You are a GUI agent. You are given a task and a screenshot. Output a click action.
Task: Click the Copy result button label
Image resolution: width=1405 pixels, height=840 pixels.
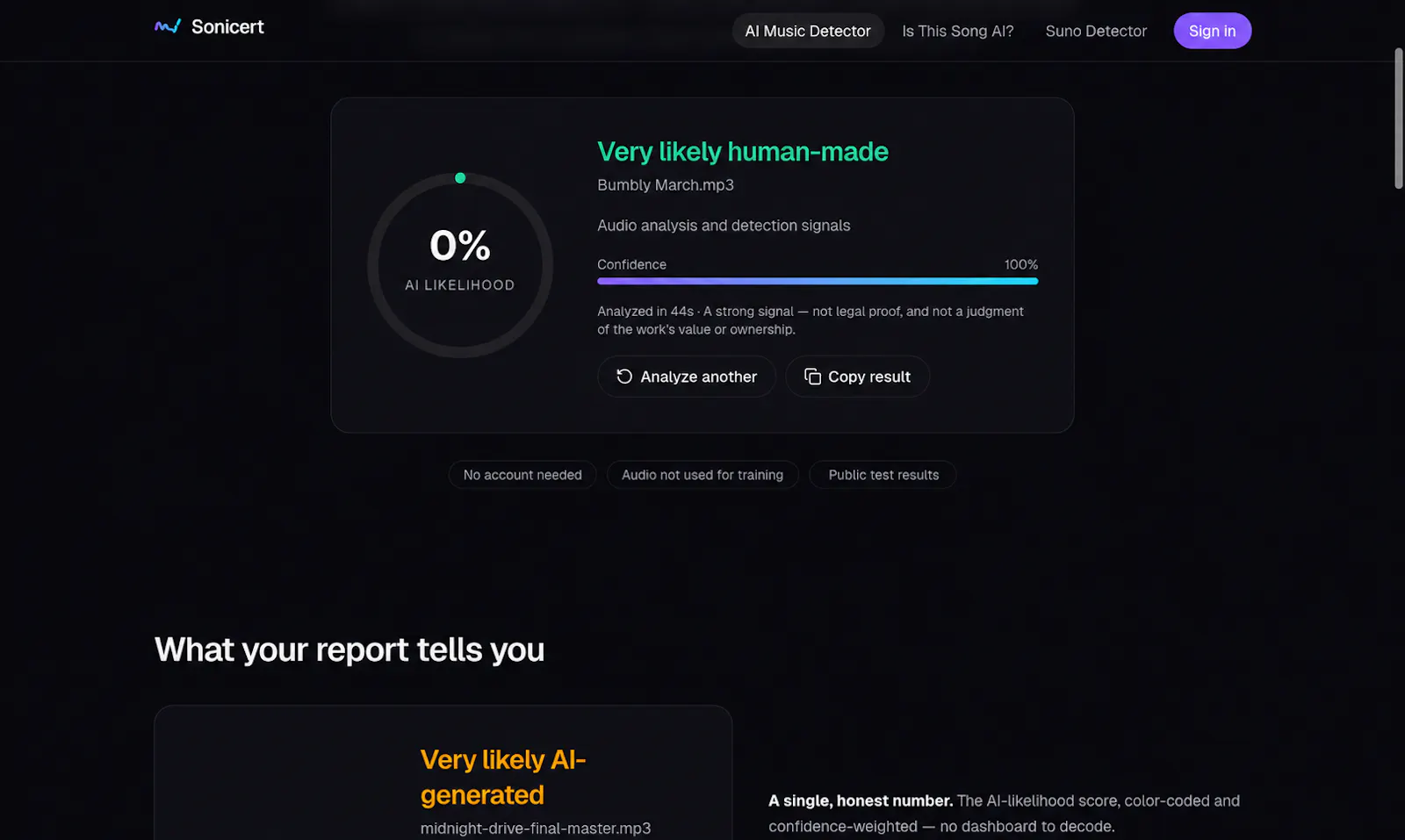tap(869, 377)
